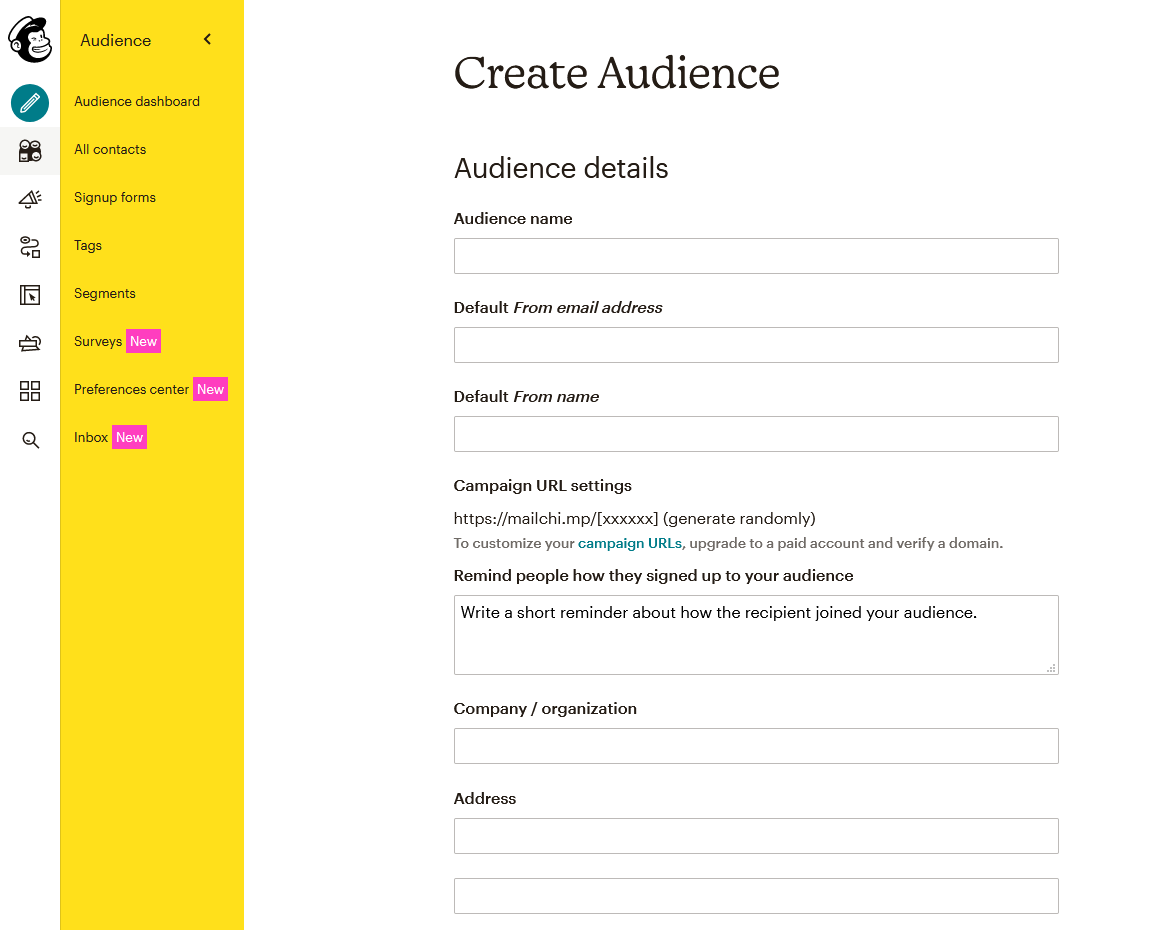Click the Mailchimp Freddie logo

tap(29, 40)
